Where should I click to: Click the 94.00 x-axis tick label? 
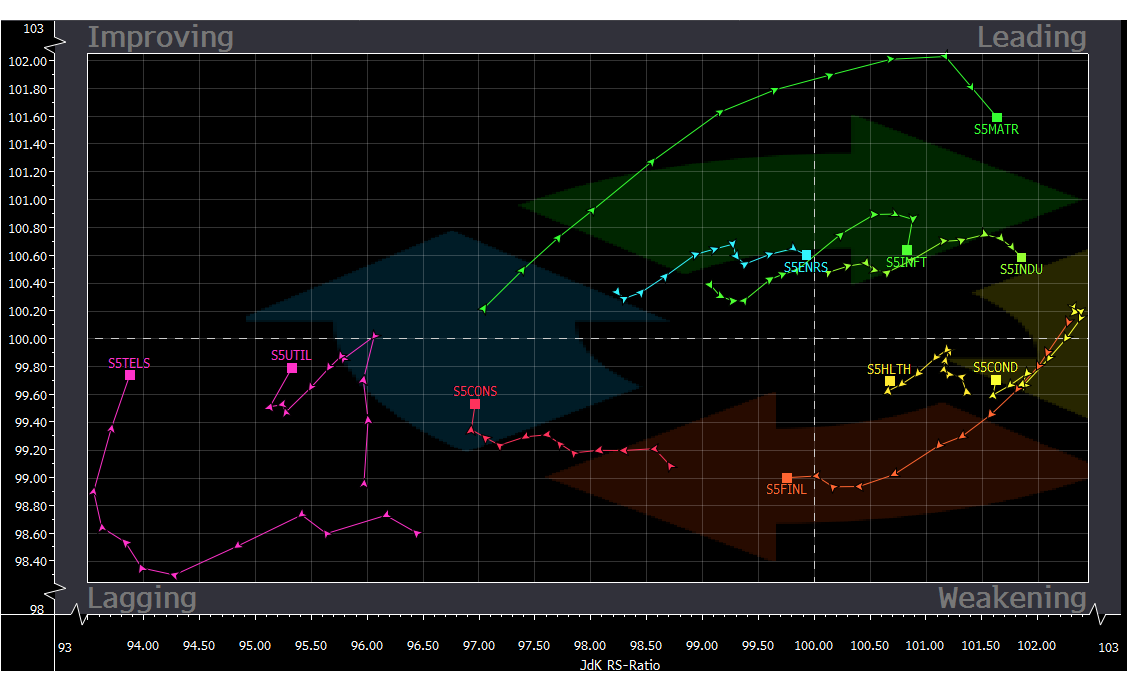point(143,646)
